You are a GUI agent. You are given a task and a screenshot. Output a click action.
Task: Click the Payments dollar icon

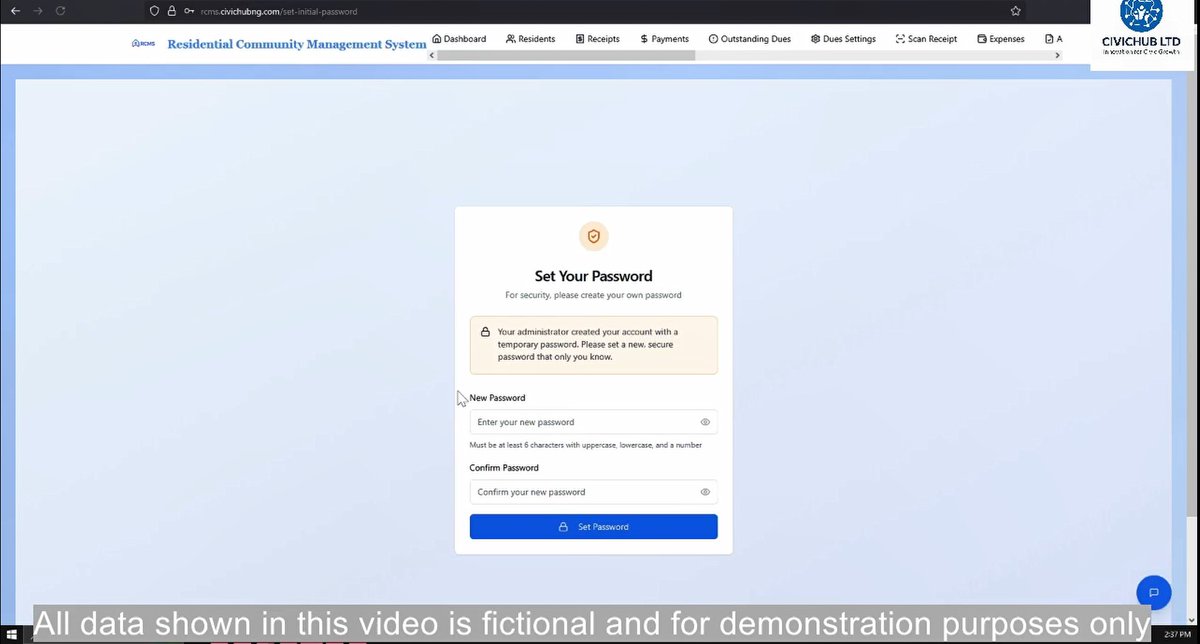tap(643, 38)
